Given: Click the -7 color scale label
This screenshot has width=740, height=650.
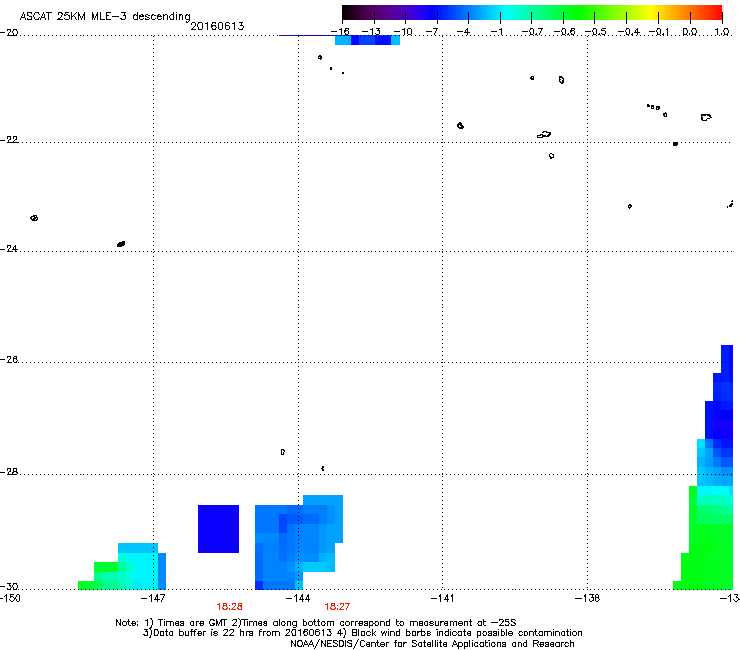Looking at the screenshot, I should click(x=433, y=32).
